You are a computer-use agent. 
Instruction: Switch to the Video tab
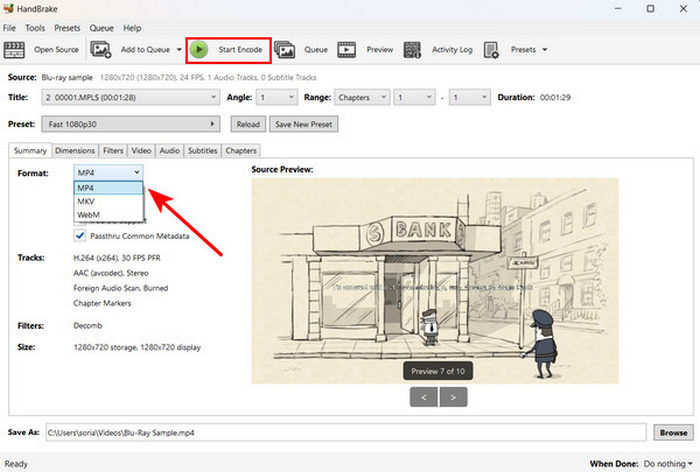[x=141, y=150]
